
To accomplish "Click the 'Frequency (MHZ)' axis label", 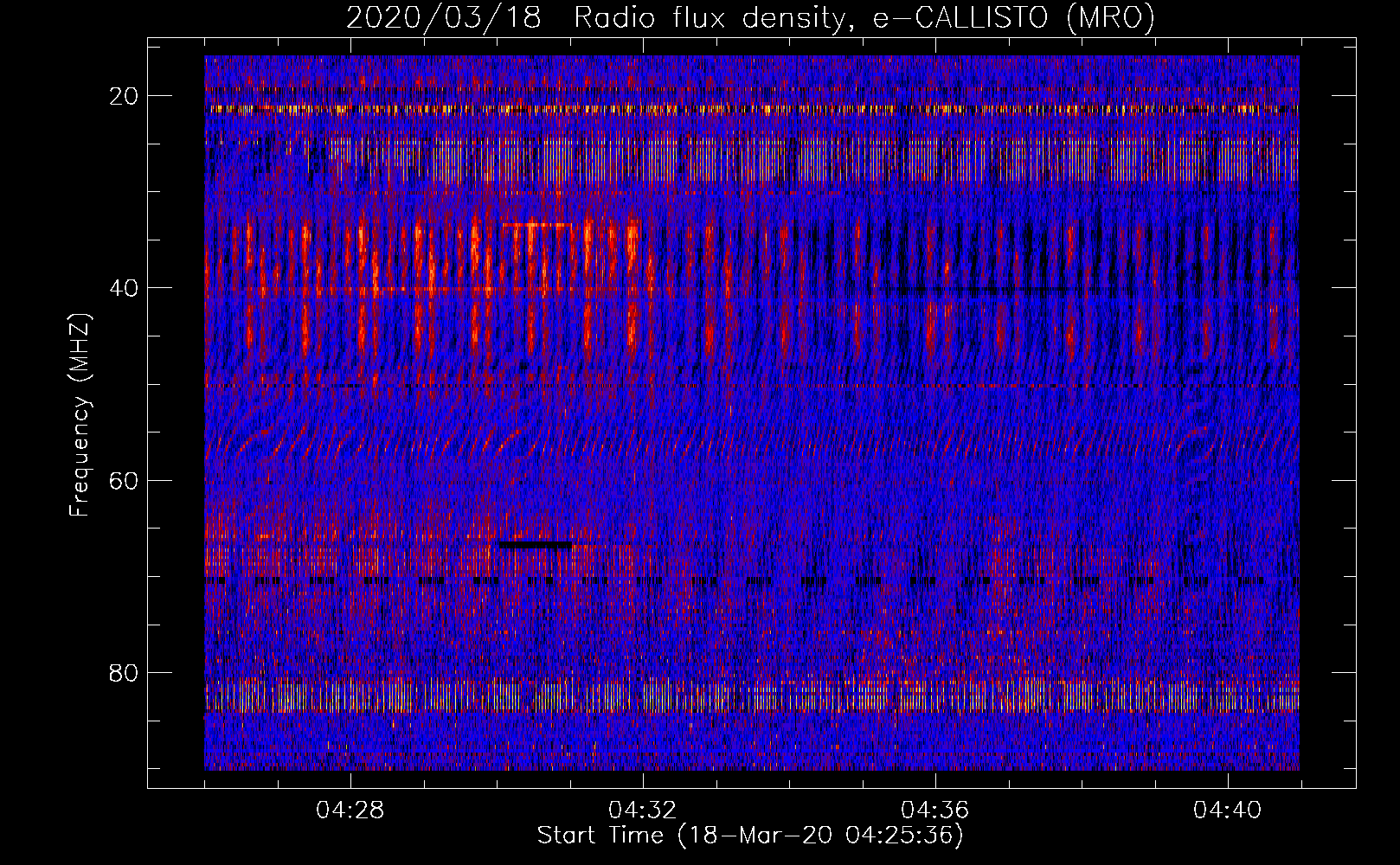I will [x=80, y=414].
